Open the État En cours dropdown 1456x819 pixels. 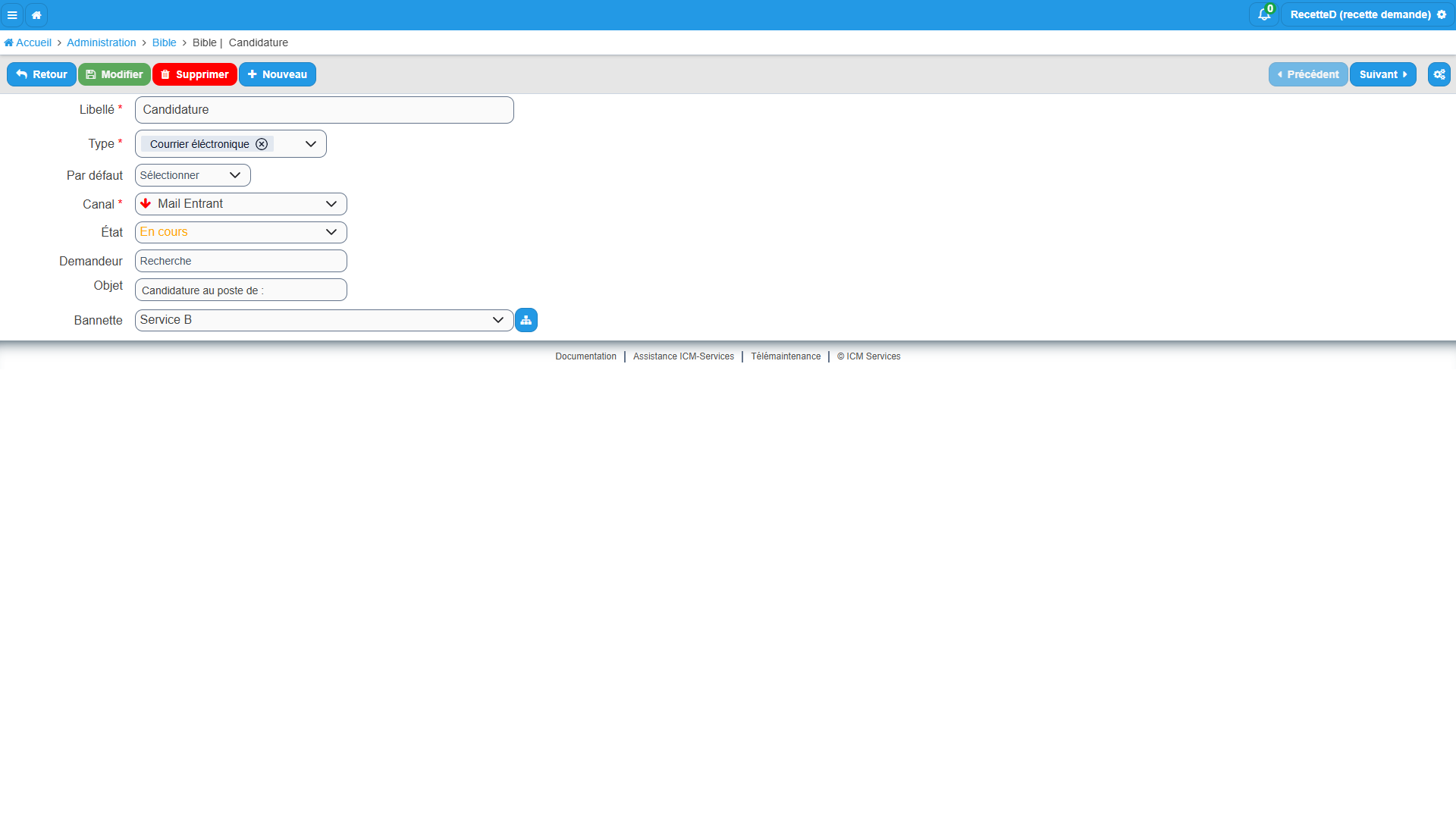[x=241, y=232]
